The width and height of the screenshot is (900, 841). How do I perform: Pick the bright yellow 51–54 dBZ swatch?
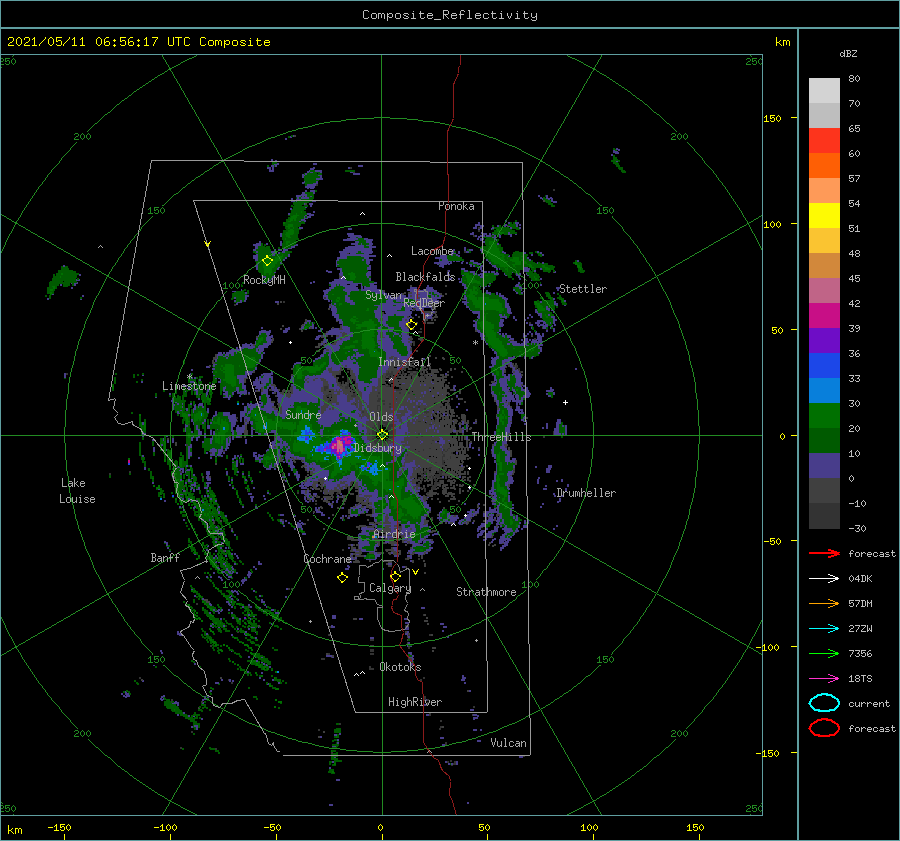824,215
